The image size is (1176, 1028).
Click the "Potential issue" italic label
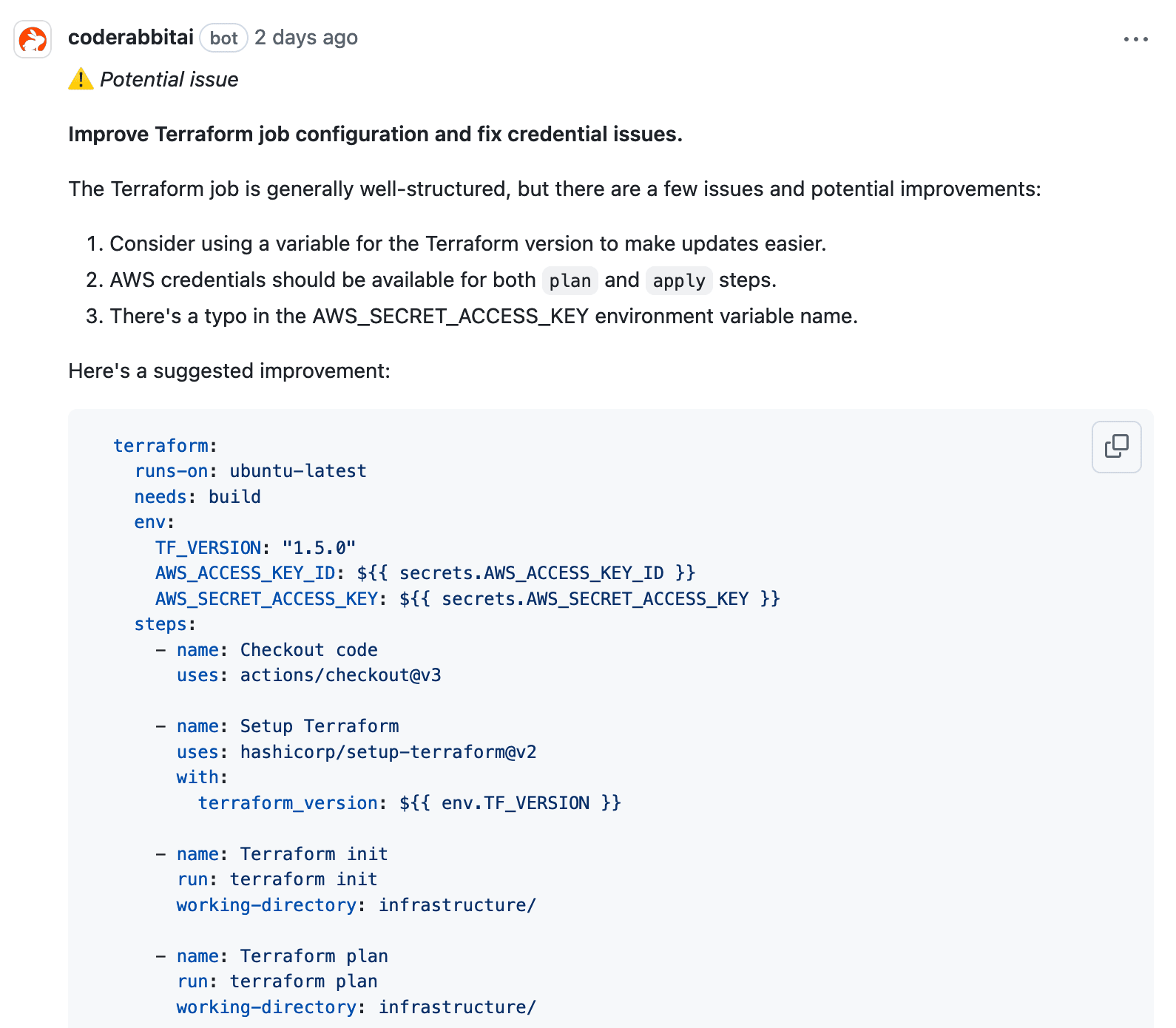point(169,80)
